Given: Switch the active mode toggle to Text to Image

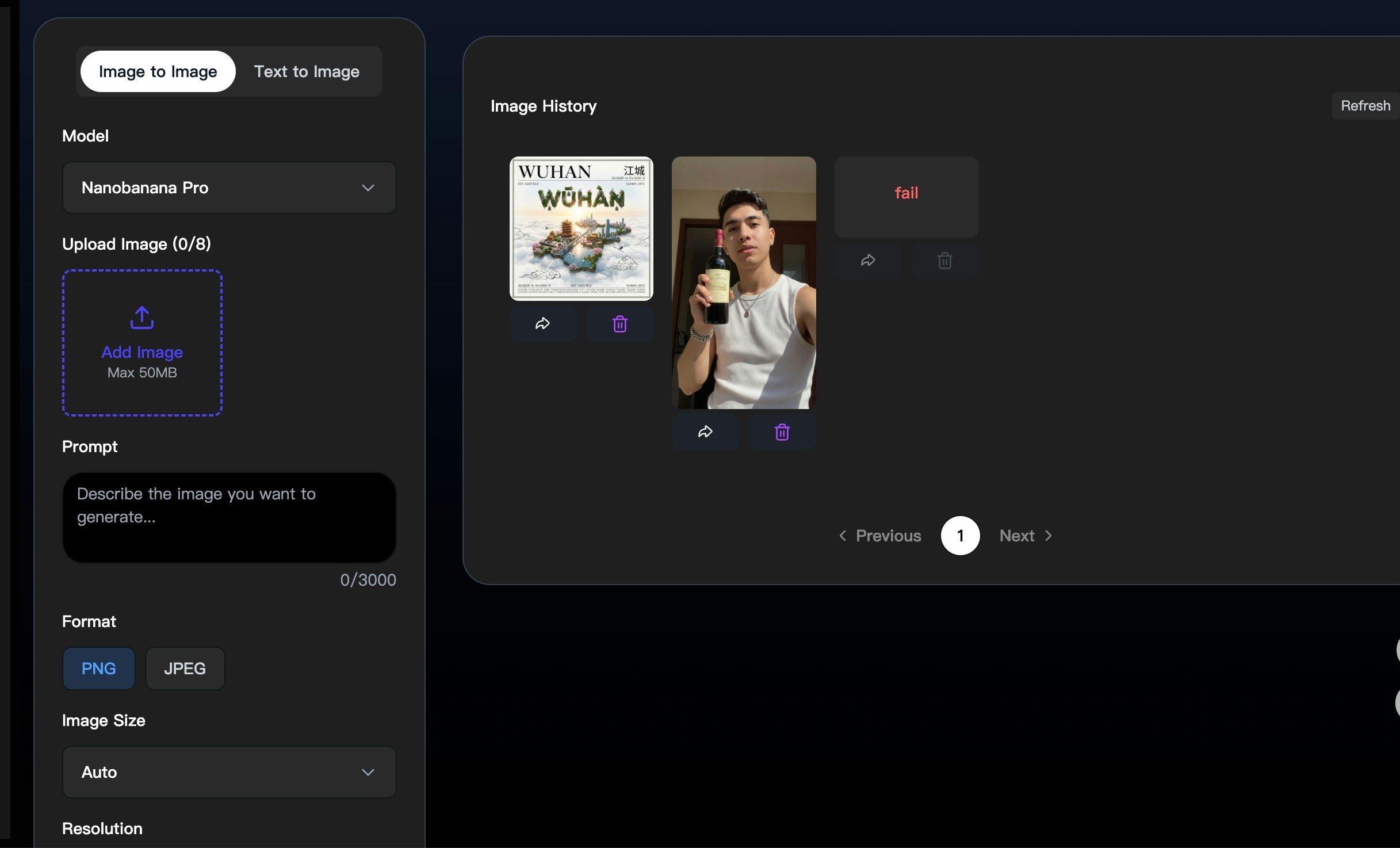Looking at the screenshot, I should coord(307,71).
